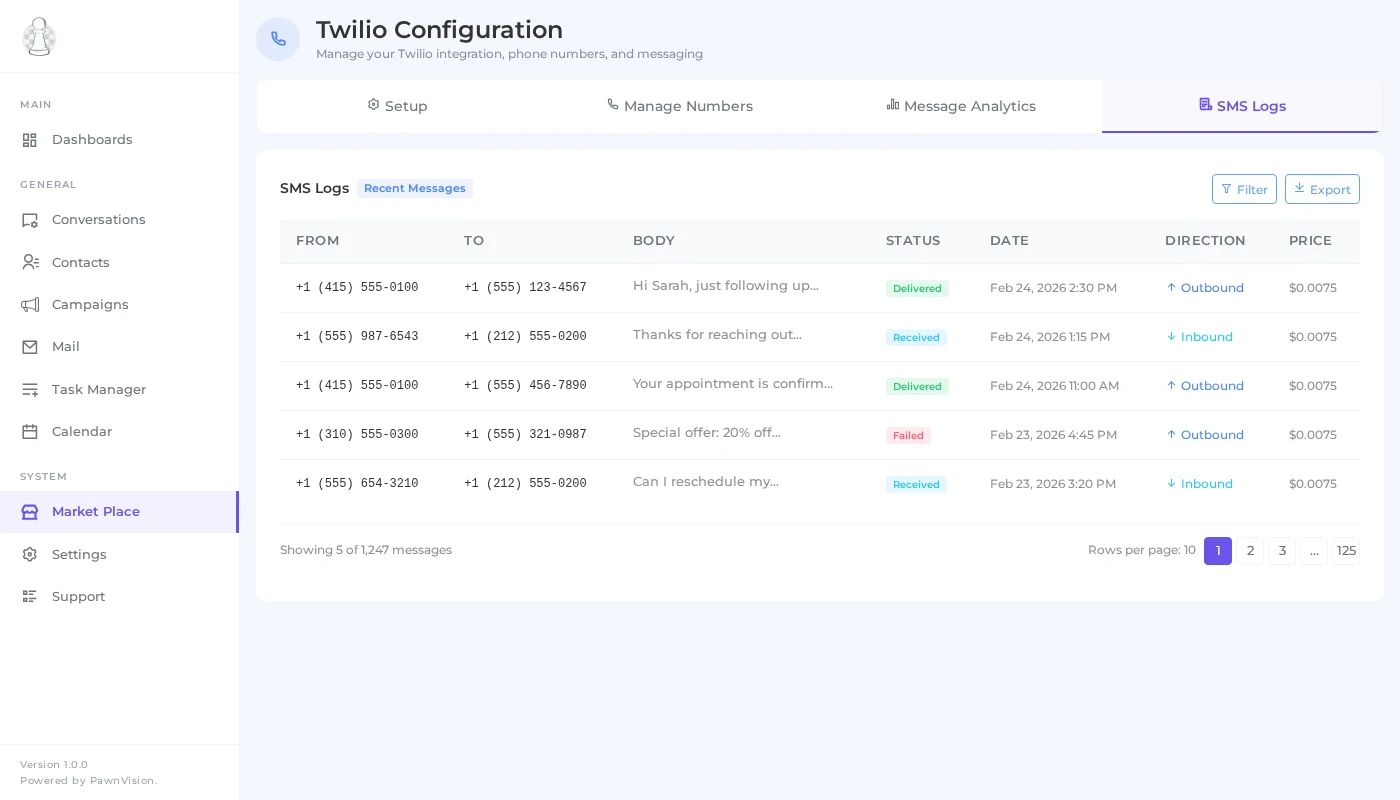Click the Filter funnel icon
1400x800 pixels.
click(x=1229, y=189)
